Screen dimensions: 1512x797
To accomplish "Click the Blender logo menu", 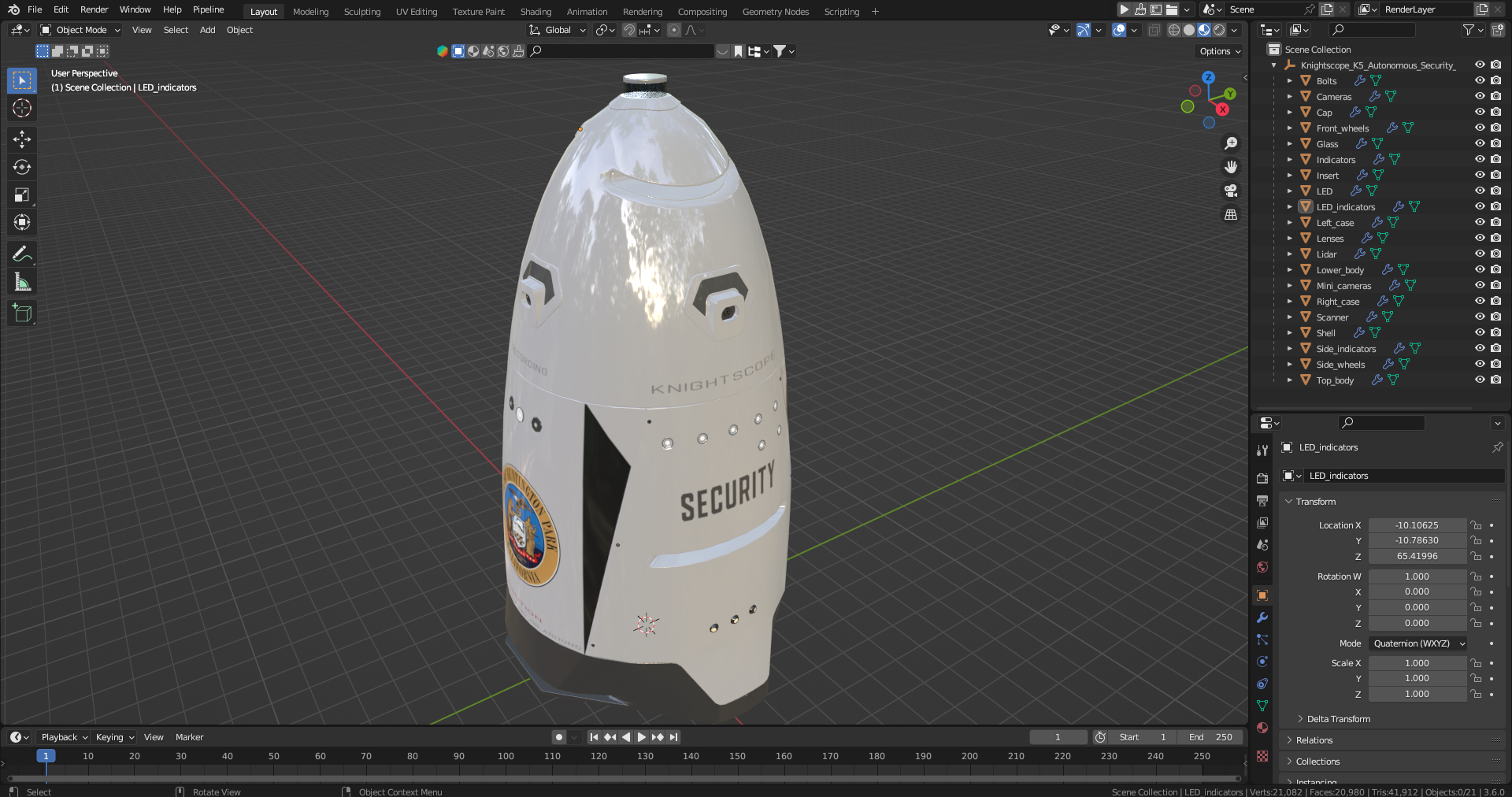I will tap(13, 9).
